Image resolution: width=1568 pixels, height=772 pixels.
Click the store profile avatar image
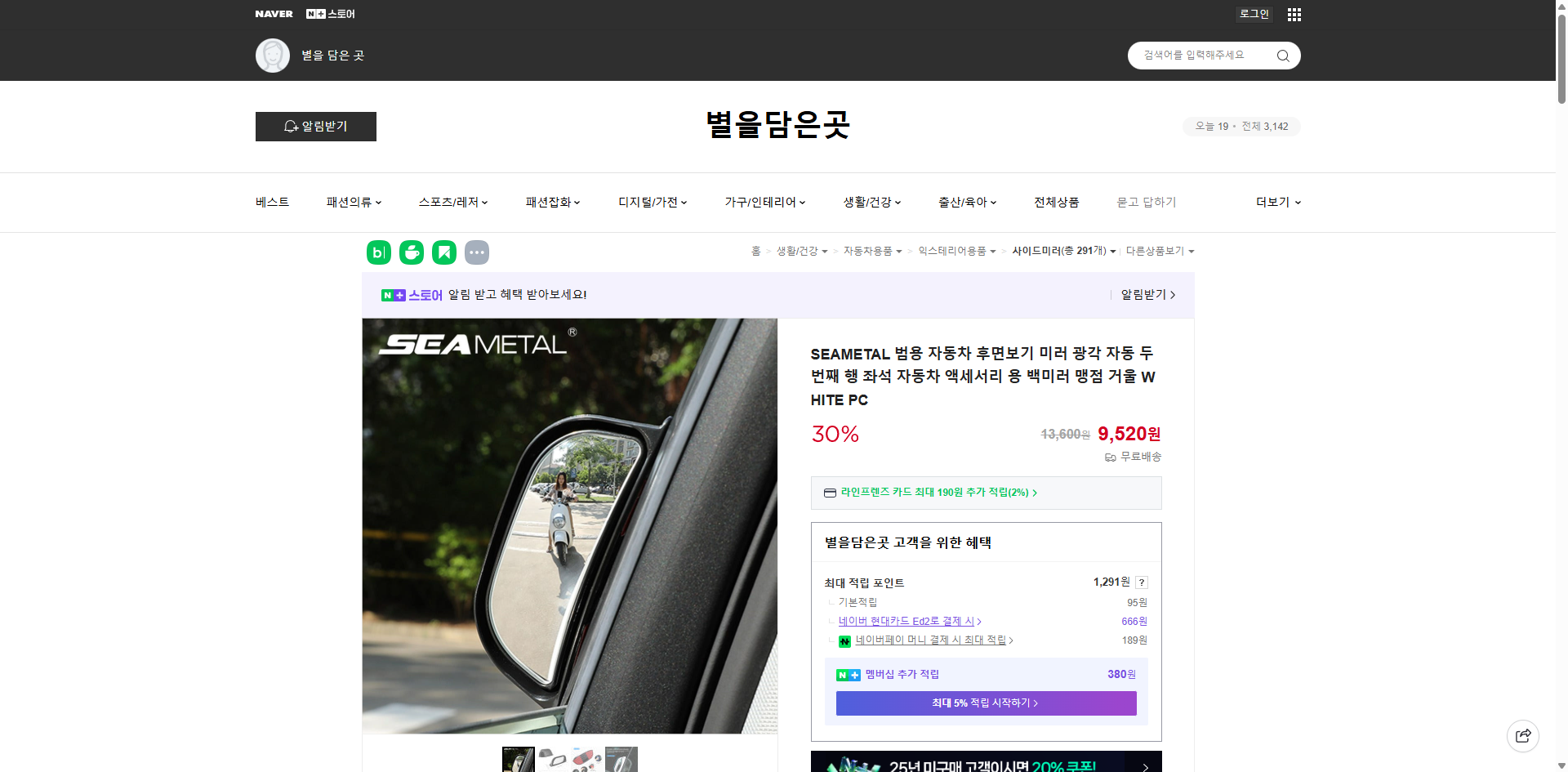tap(273, 55)
